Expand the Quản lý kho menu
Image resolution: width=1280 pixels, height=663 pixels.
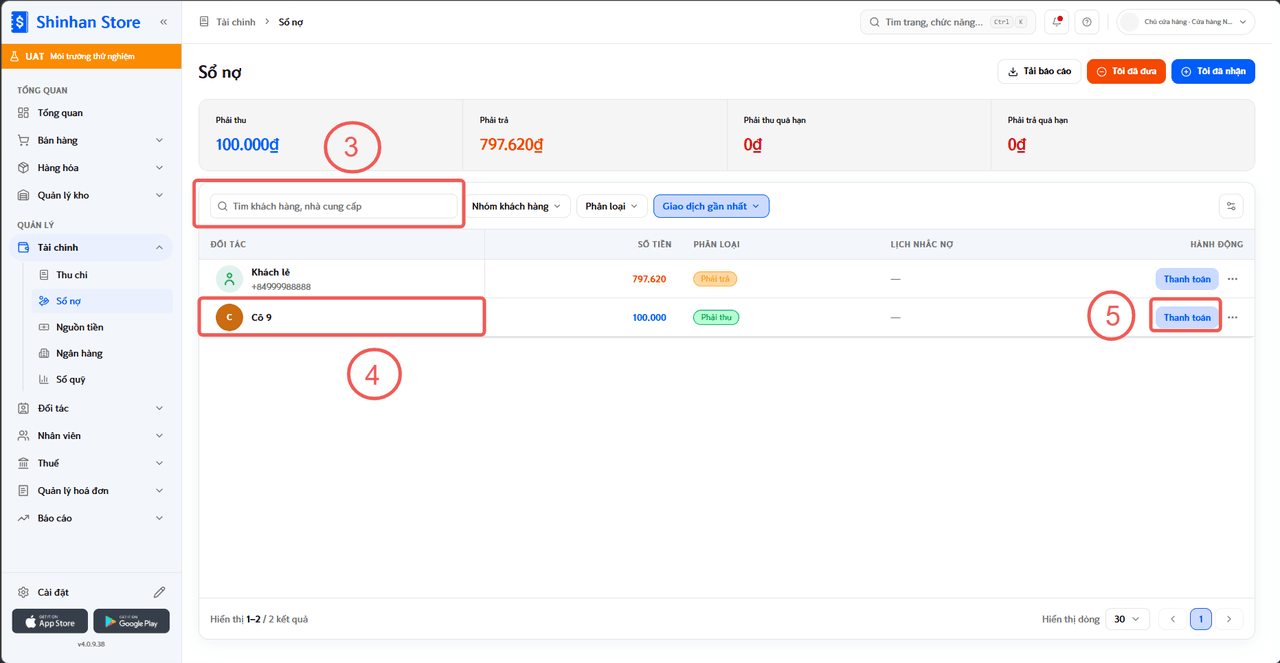point(91,196)
